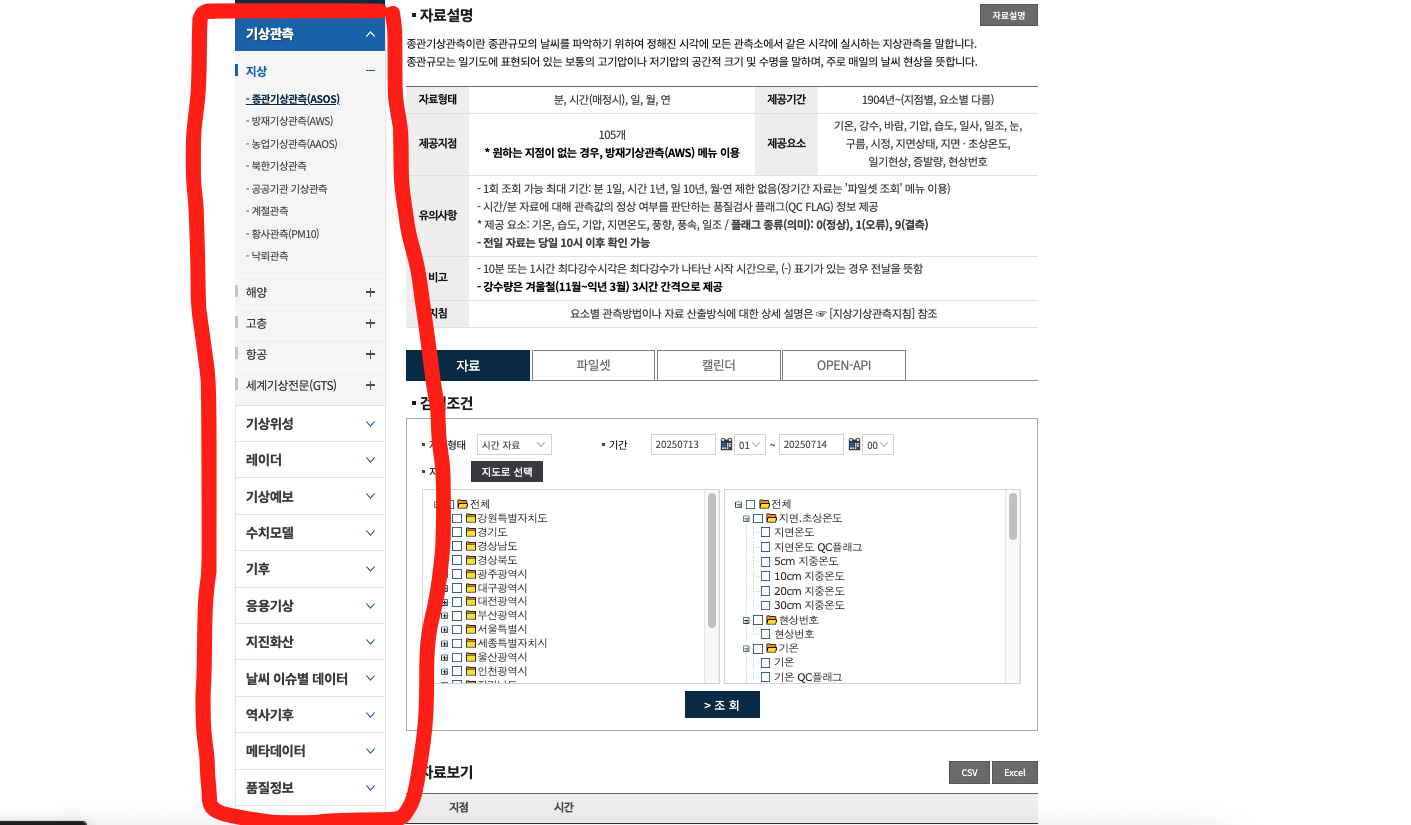Click the plus icon beside 세계기상전문(GTS)
Viewport: 1411px width, 825px height.
pos(370,385)
